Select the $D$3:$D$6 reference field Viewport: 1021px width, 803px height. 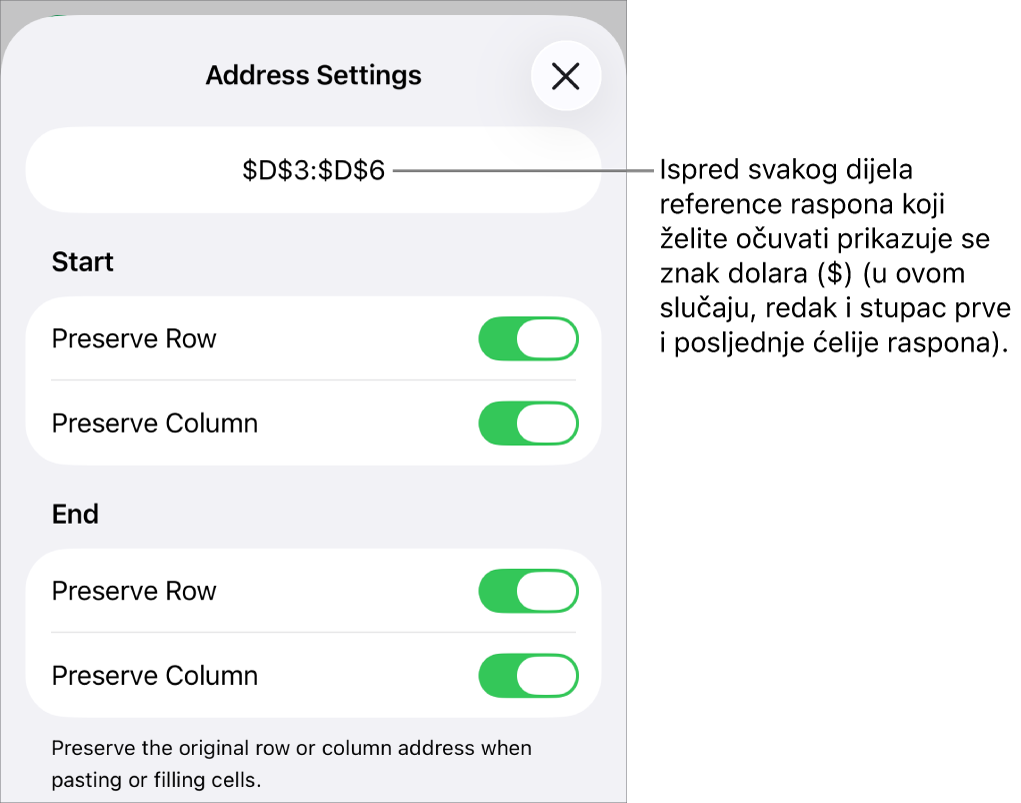[313, 170]
